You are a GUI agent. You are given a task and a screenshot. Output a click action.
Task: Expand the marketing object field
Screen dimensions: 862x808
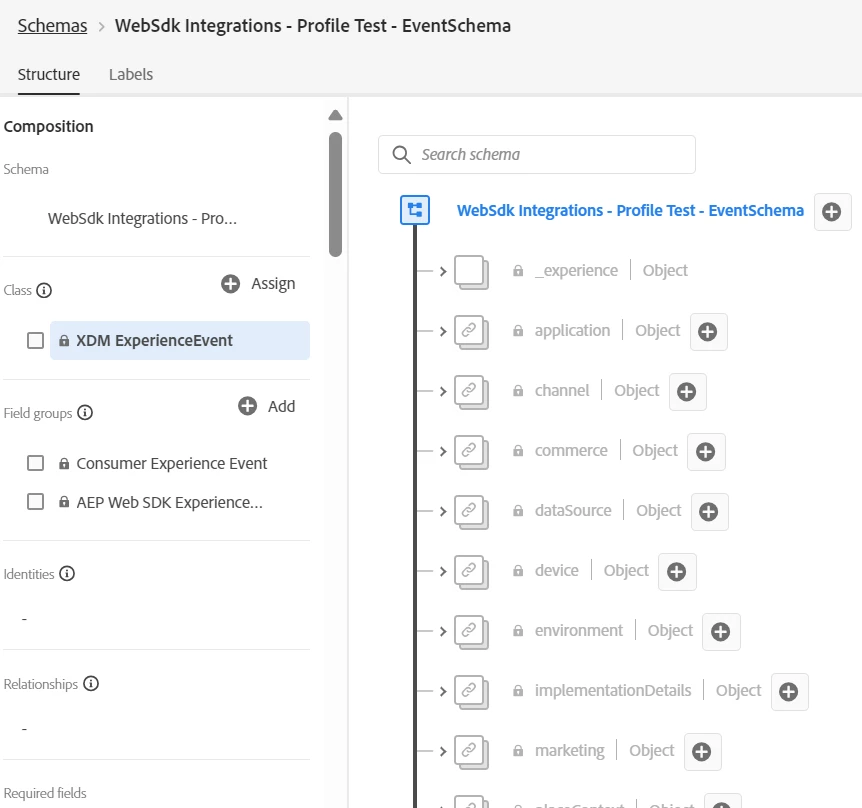[443, 751]
